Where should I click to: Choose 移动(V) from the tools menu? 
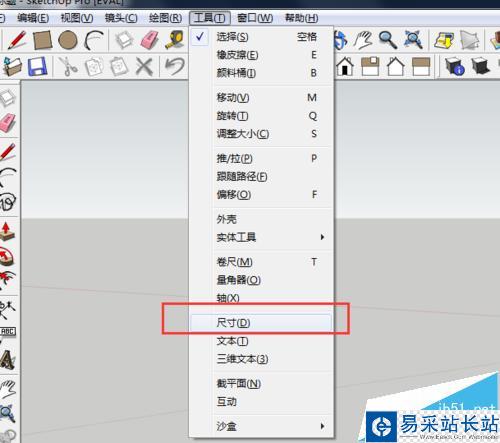(x=261, y=98)
